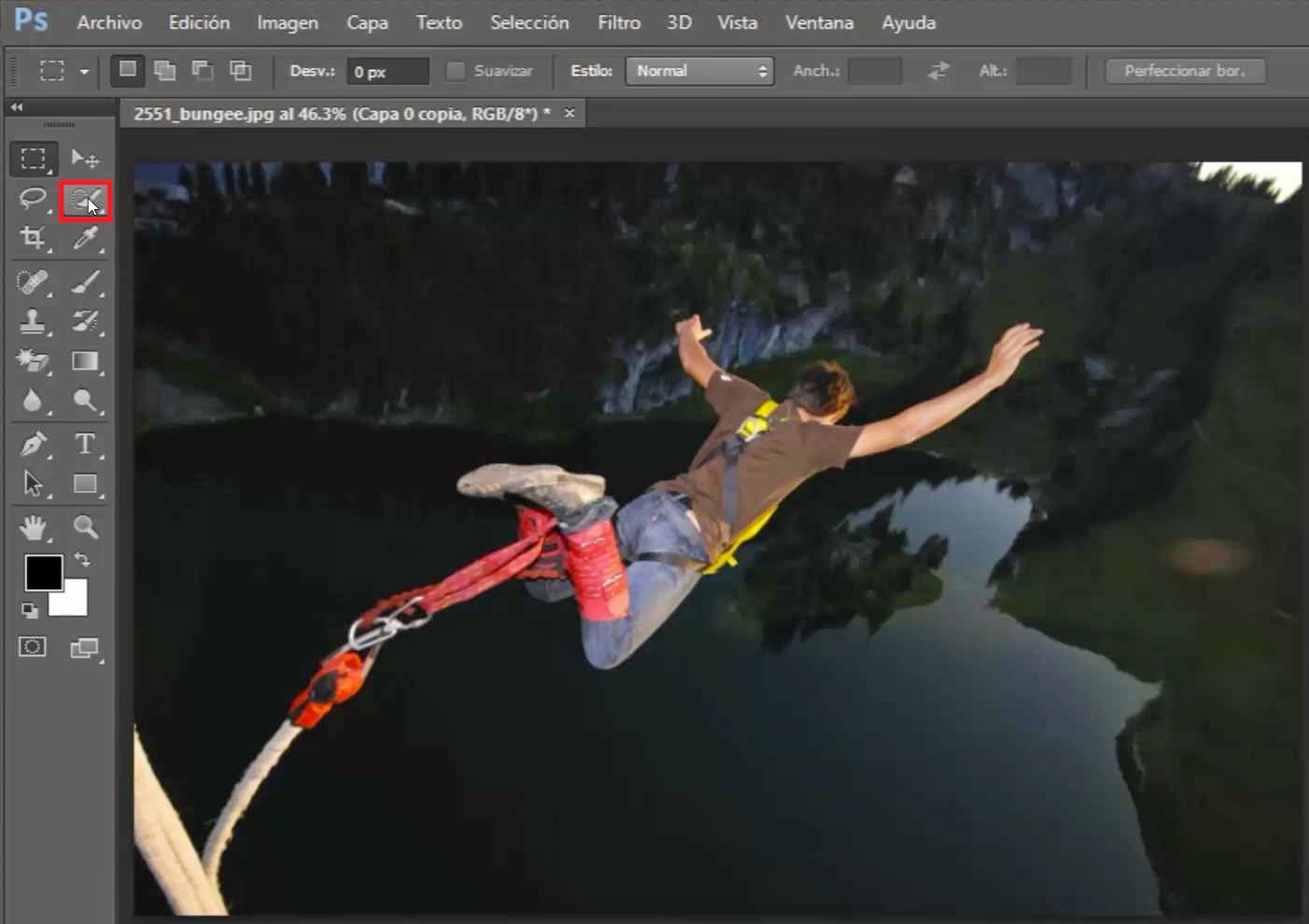Viewport: 1309px width, 924px height.
Task: Click the white background color swatch
Action: pos(73,601)
